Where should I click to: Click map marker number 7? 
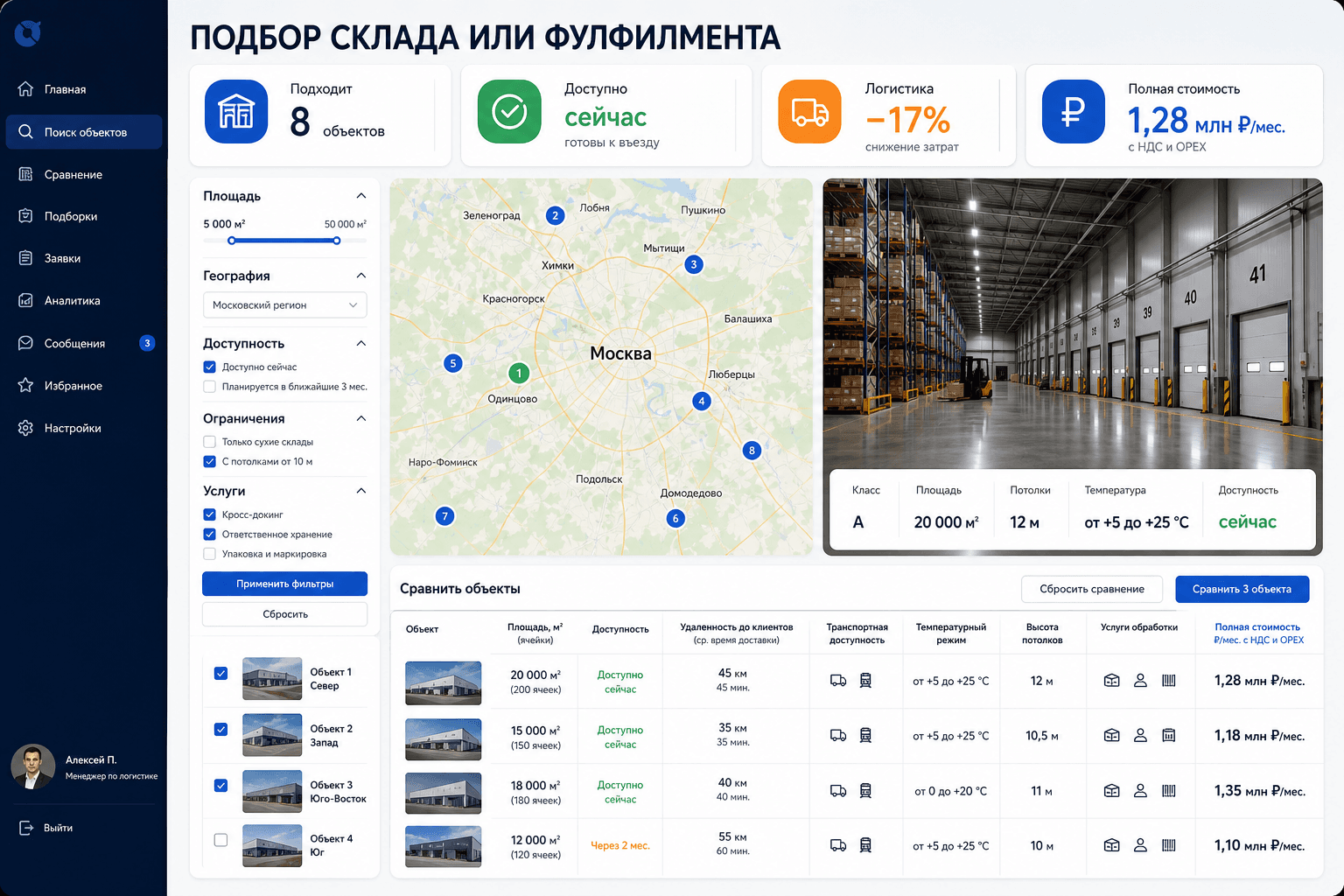click(444, 516)
